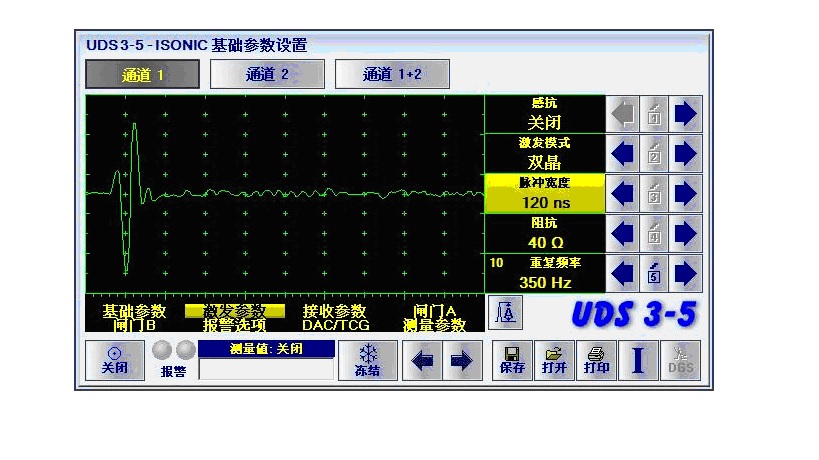Increase the 感抗 setting with right arrow
This screenshot has width=819, height=460.
[685, 114]
